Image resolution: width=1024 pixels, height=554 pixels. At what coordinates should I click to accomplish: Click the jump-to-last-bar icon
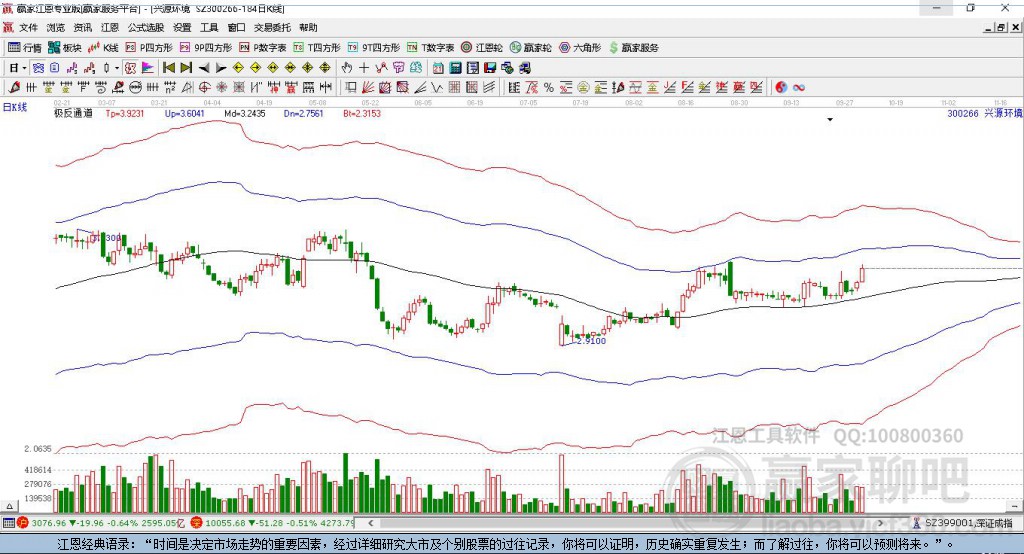186,68
